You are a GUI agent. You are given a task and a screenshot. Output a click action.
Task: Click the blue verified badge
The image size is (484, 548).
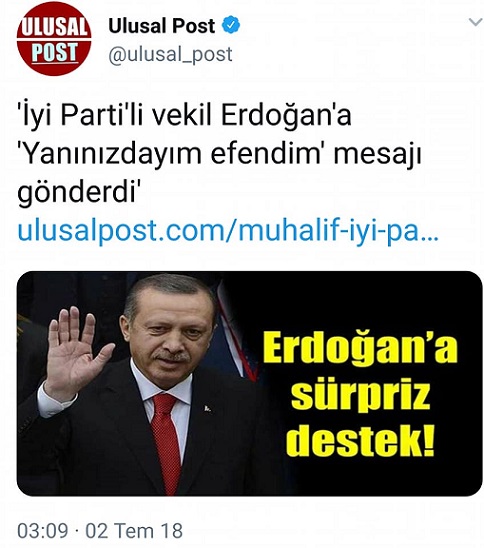coord(231,25)
